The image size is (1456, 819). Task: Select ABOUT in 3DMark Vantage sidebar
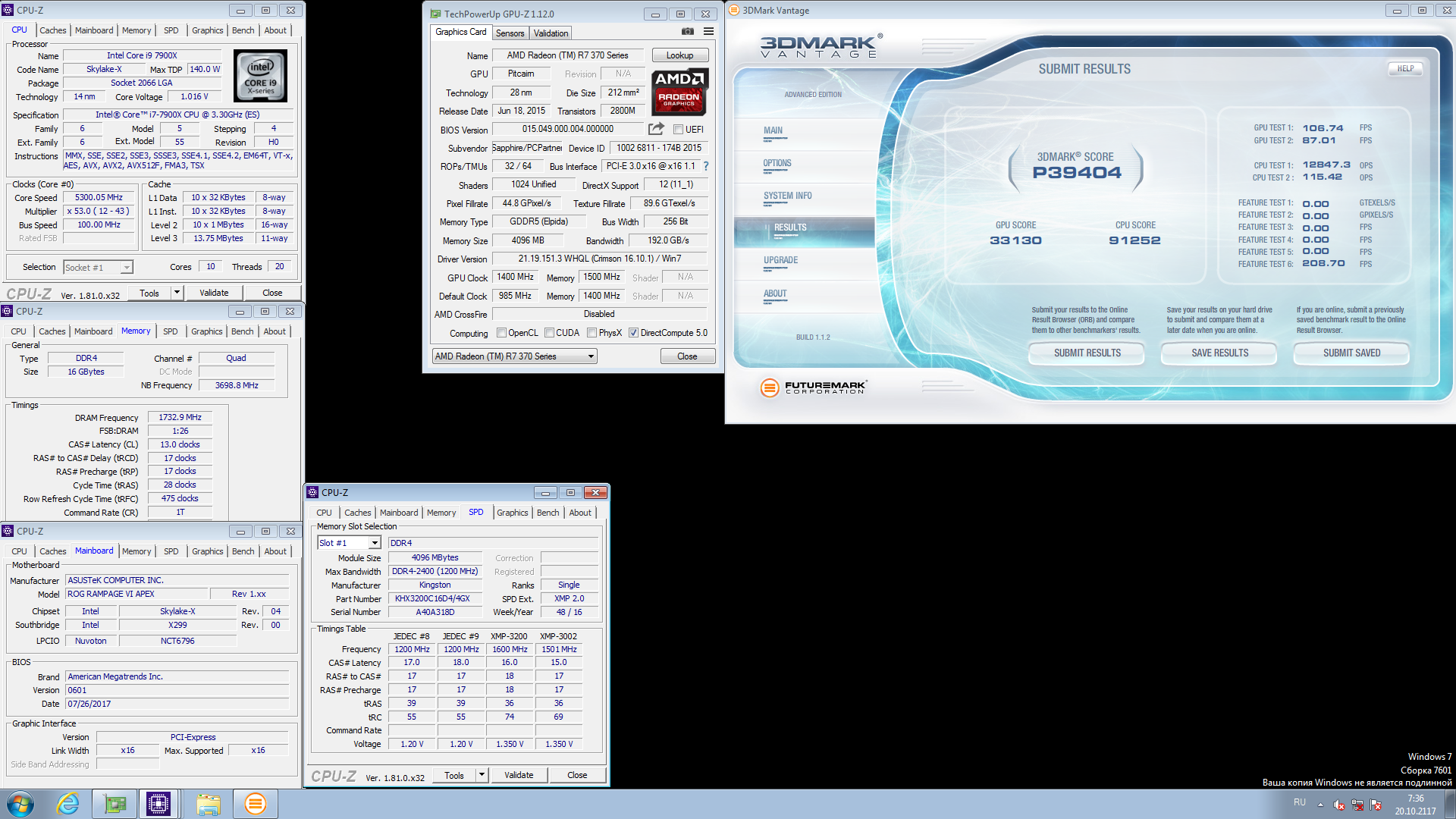775,293
